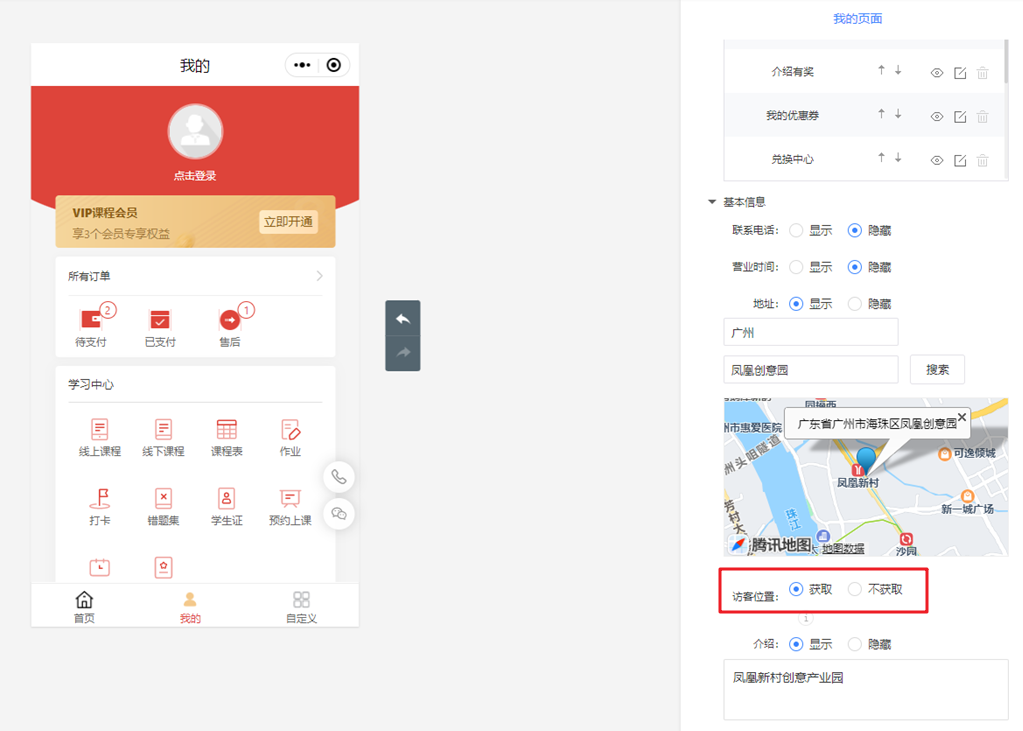Screen dimensions: 1023x731
Task: Click the 凤凰创意园 address input field
Action: (811, 370)
